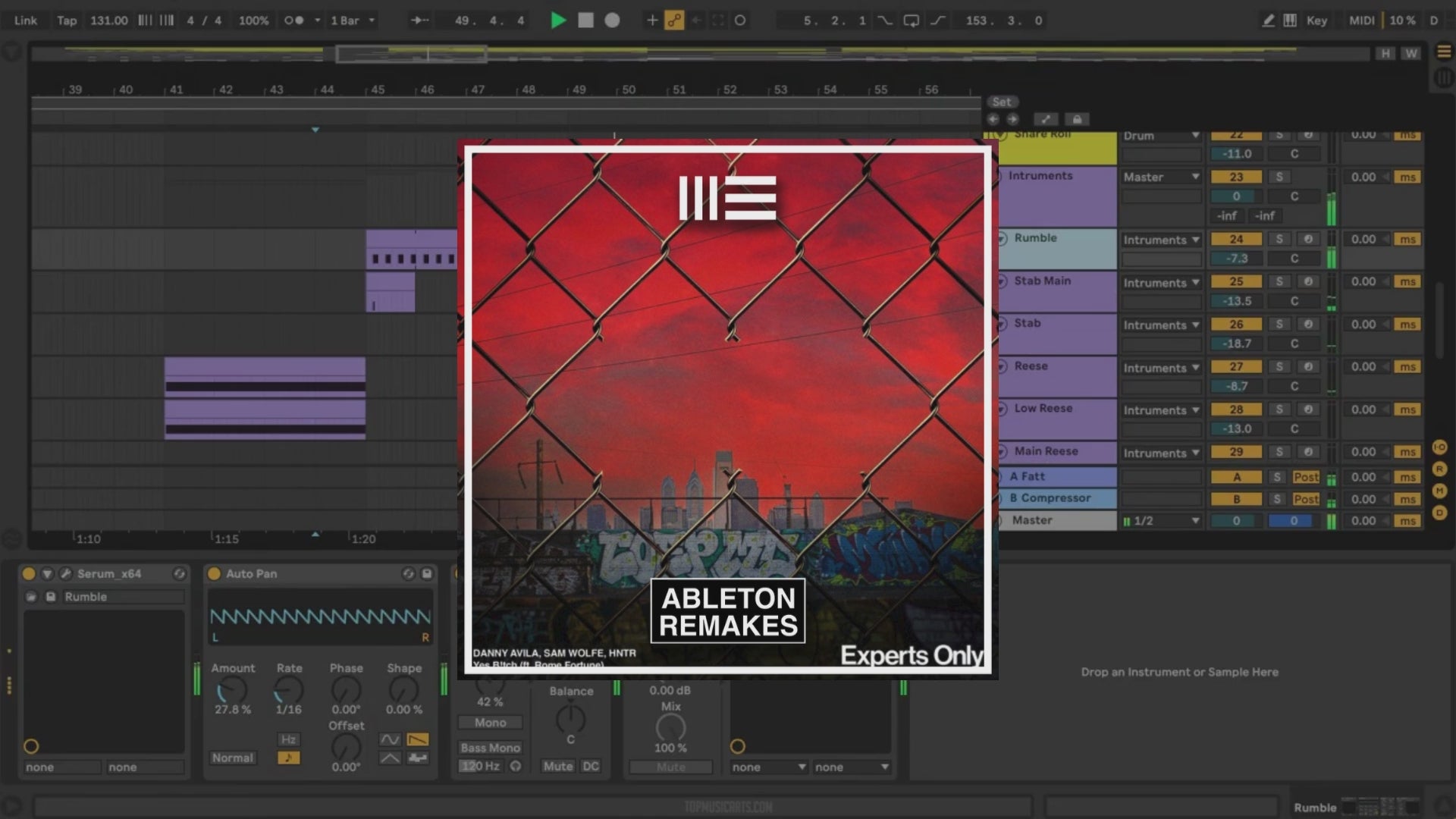This screenshot has height=819, width=1456.
Task: Unfold the Rumble track with its arrow
Action: click(x=1001, y=238)
